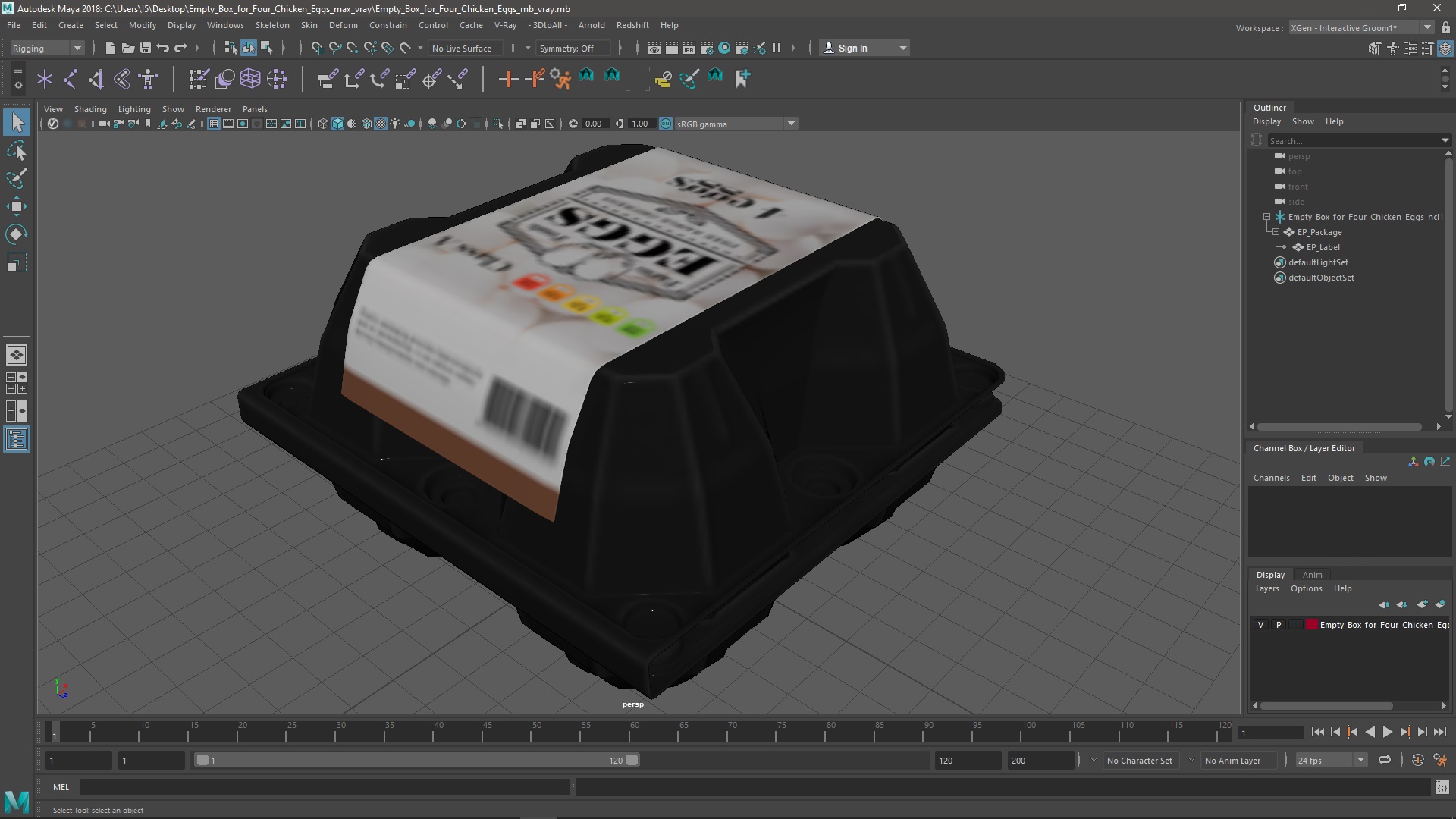Click the single perspective layout icon
This screenshot has height=819, width=1456.
[17, 354]
